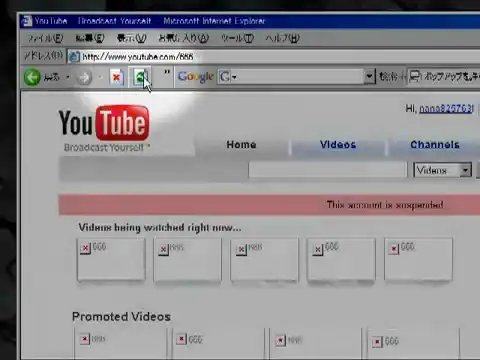Open the File menu (ファイル)
The width and height of the screenshot is (480, 360).
[x=45, y=38]
